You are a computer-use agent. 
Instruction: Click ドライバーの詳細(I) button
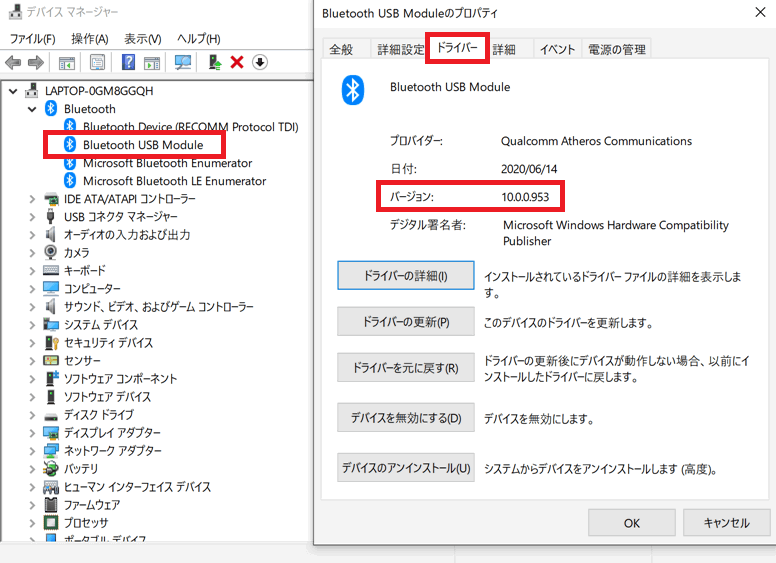click(x=406, y=276)
